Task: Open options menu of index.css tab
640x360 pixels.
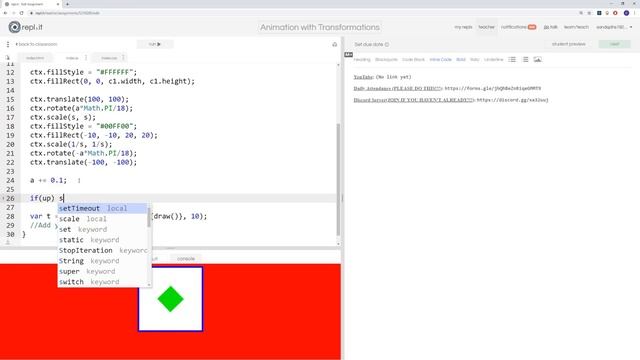Action: (x=123, y=58)
